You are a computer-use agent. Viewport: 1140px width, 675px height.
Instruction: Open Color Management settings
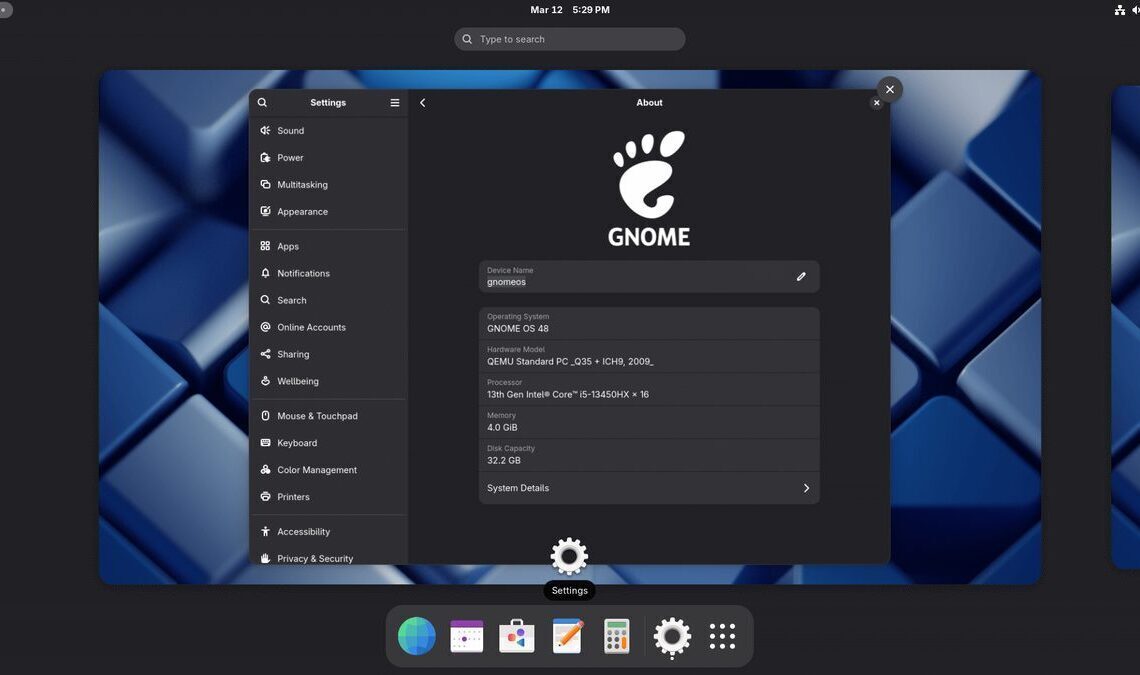(328, 470)
